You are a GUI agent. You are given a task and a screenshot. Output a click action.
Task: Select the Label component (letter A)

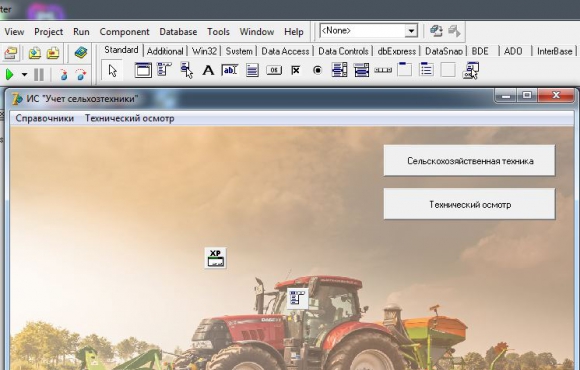coord(208,70)
